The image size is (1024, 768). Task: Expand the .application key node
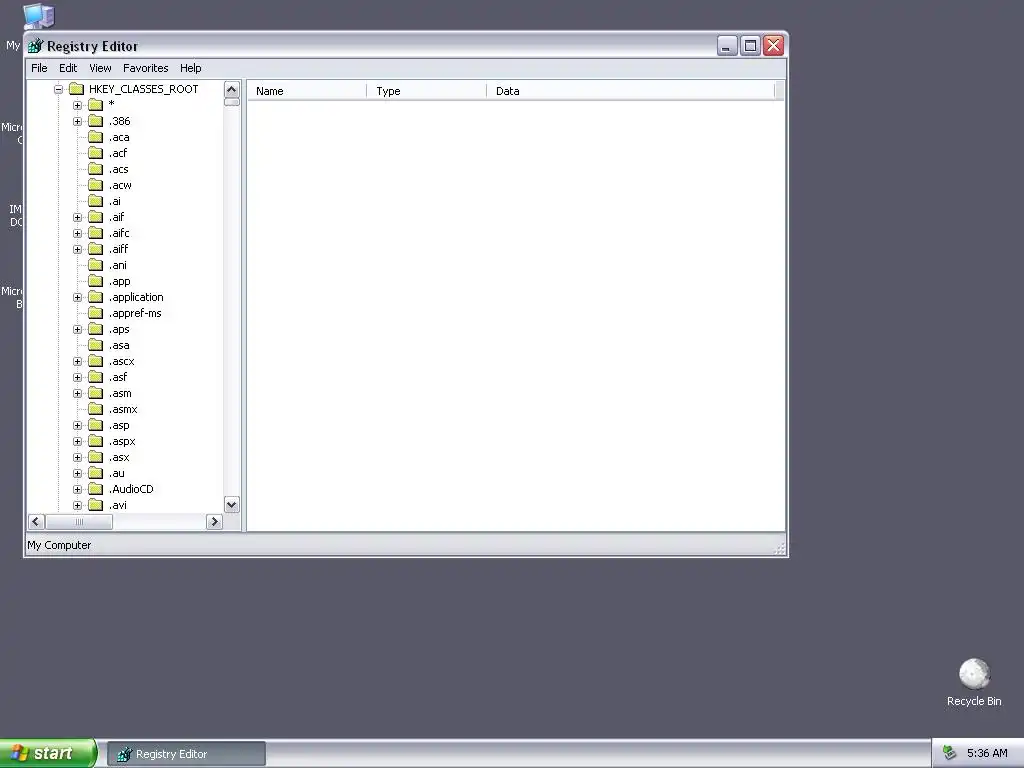(77, 297)
